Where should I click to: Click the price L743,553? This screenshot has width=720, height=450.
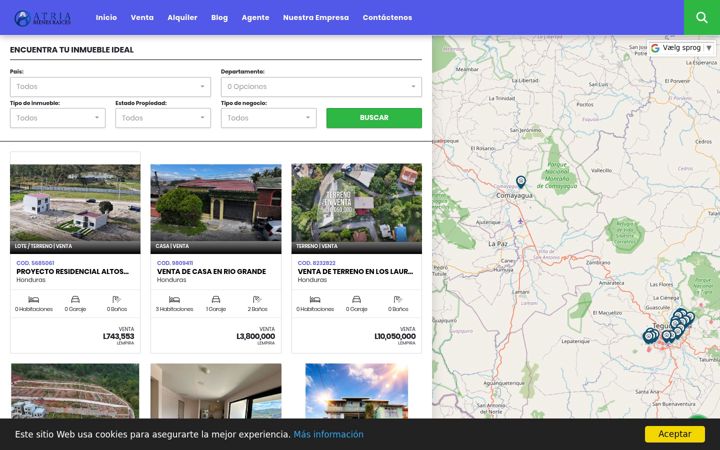(118, 337)
